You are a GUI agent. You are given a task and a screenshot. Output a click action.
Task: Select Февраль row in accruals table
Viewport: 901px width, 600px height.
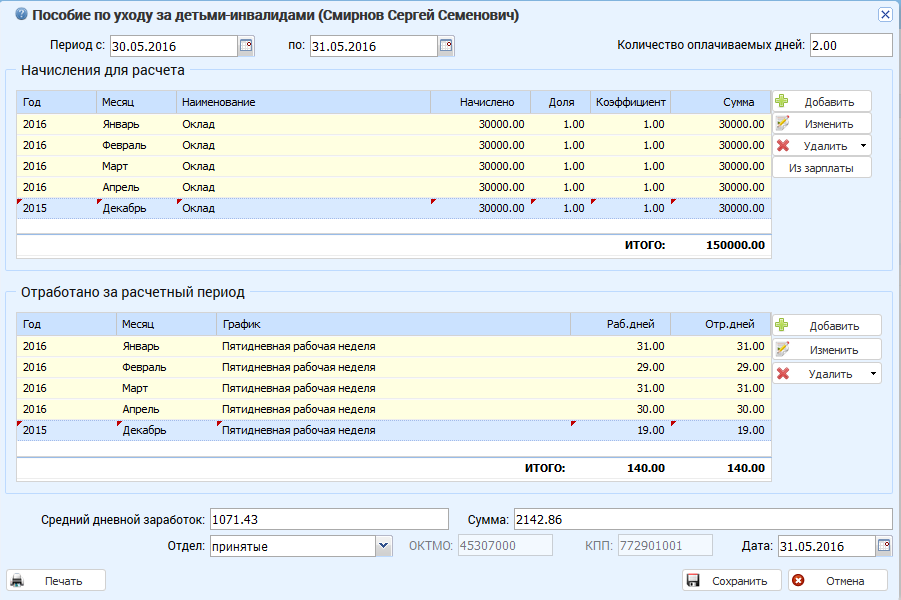[394, 145]
